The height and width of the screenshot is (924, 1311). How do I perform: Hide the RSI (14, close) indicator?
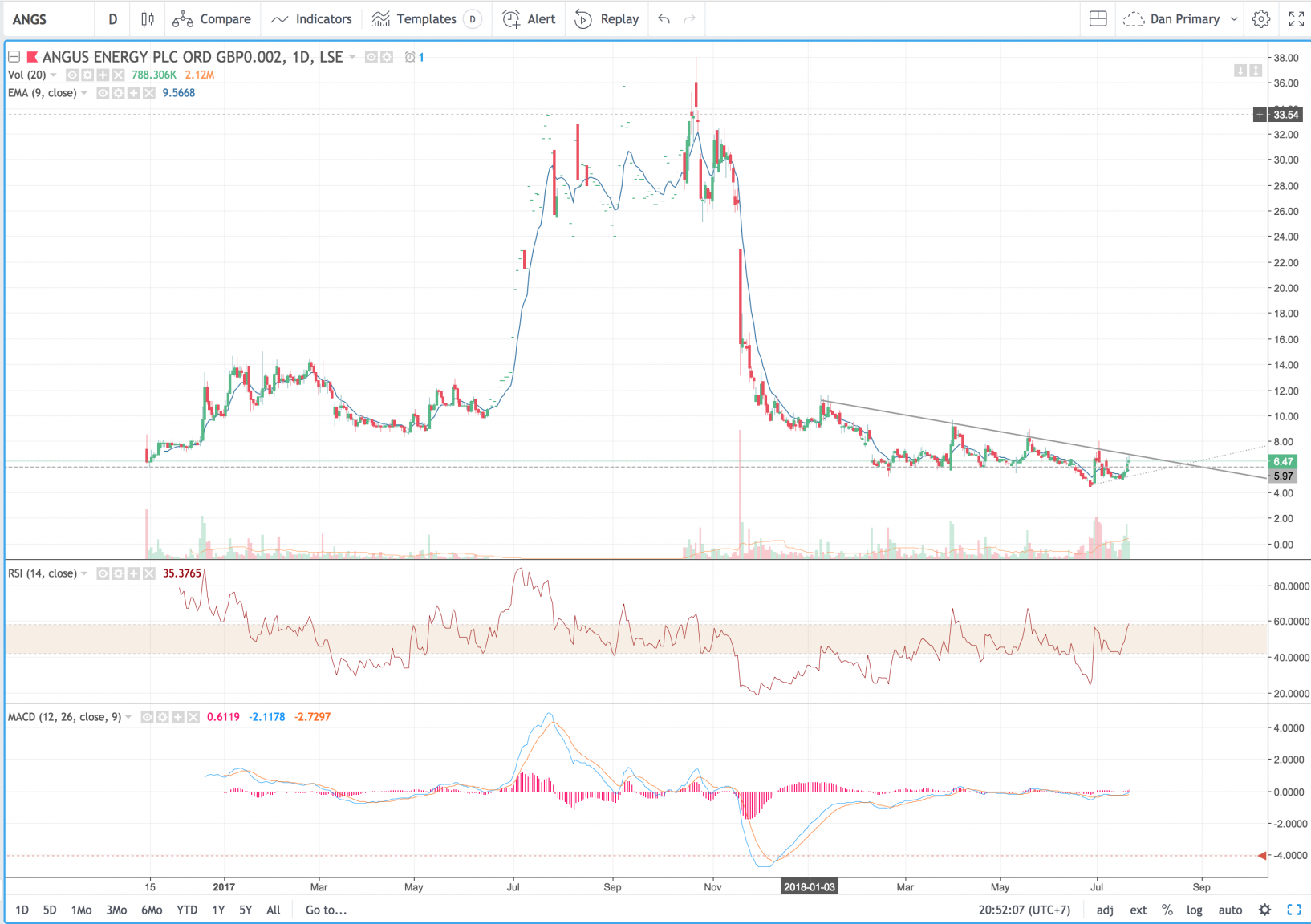103,573
